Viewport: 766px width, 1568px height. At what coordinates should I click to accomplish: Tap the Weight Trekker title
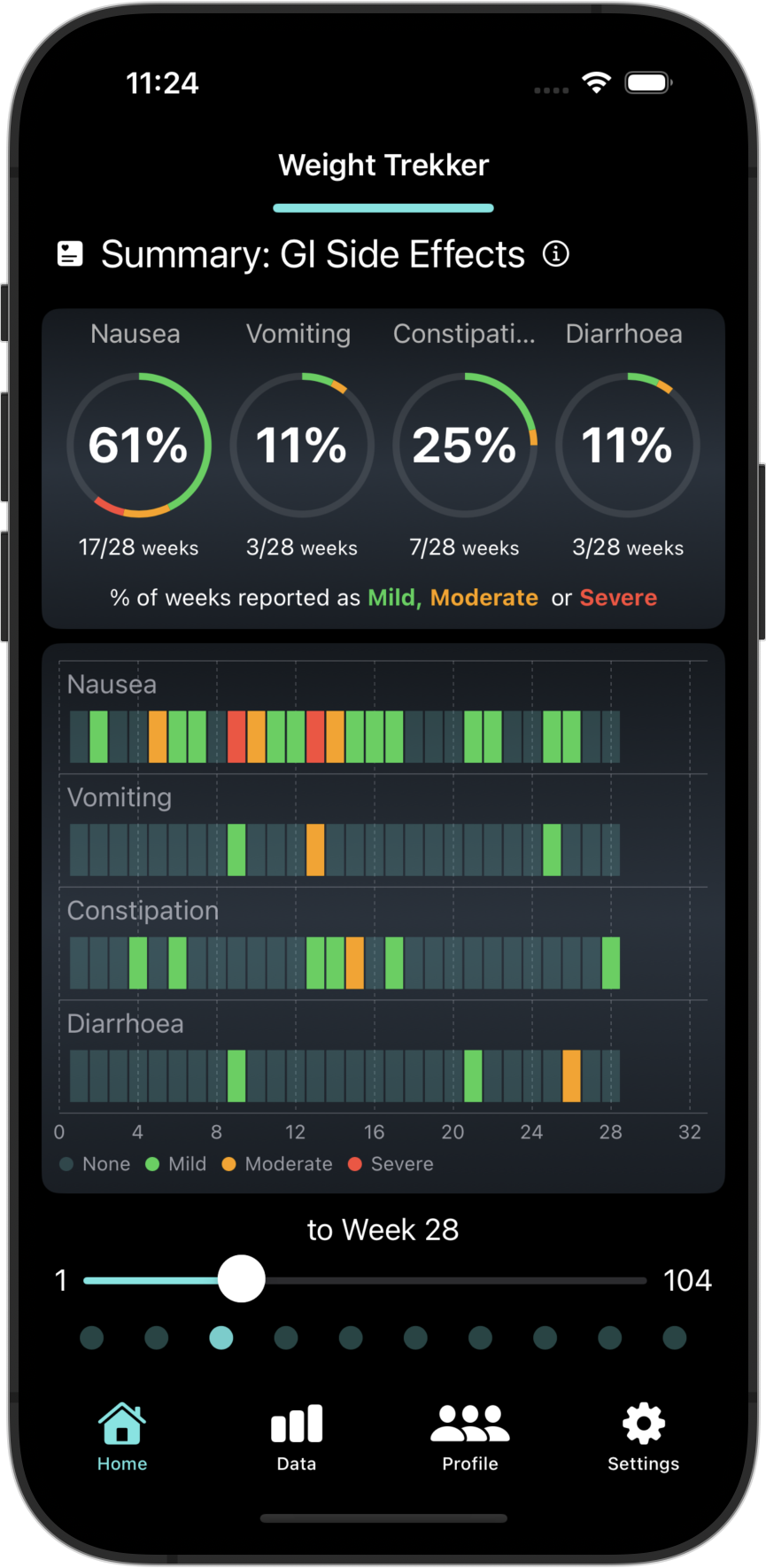pos(383,166)
